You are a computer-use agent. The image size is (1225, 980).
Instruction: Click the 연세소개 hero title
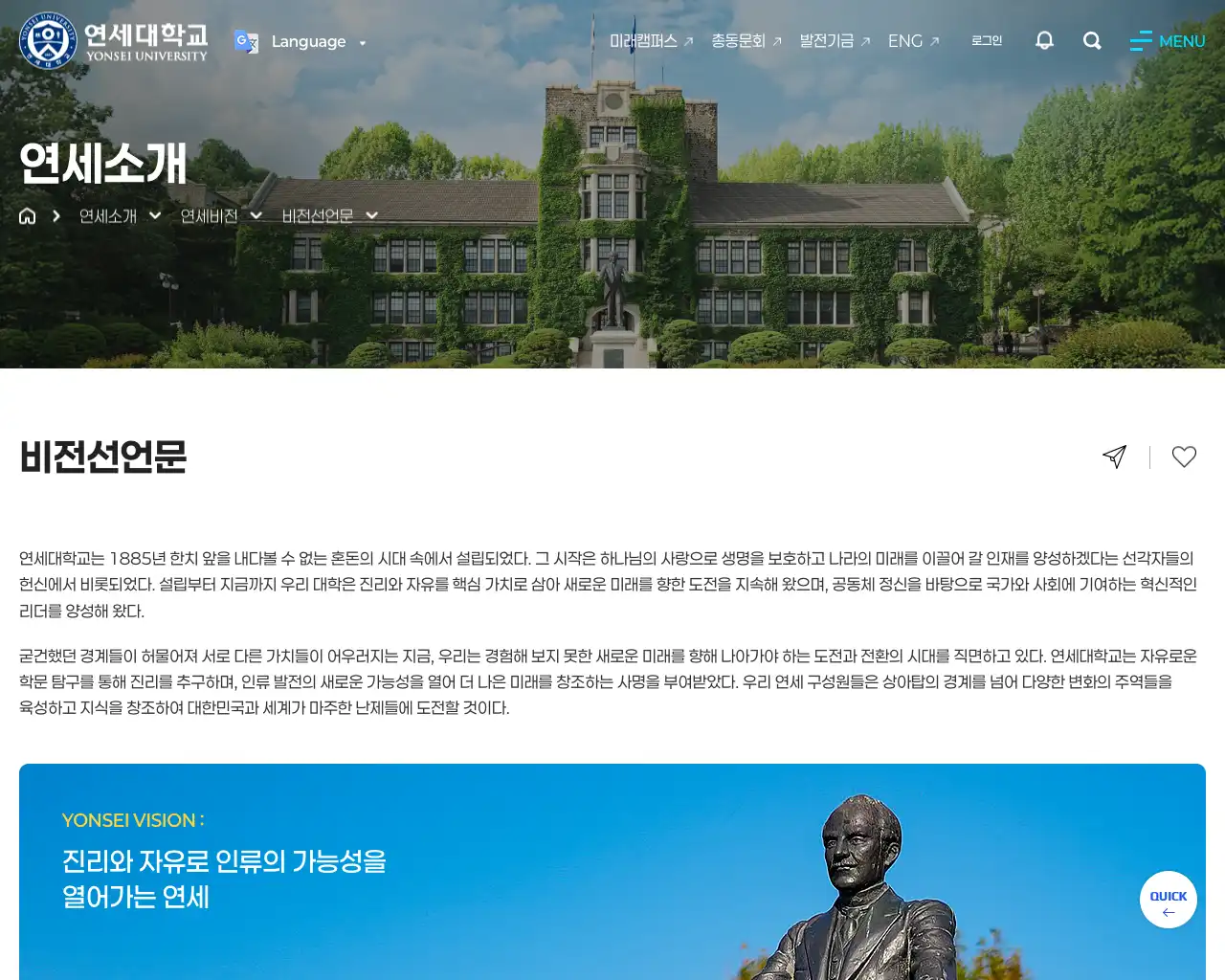tap(103, 164)
